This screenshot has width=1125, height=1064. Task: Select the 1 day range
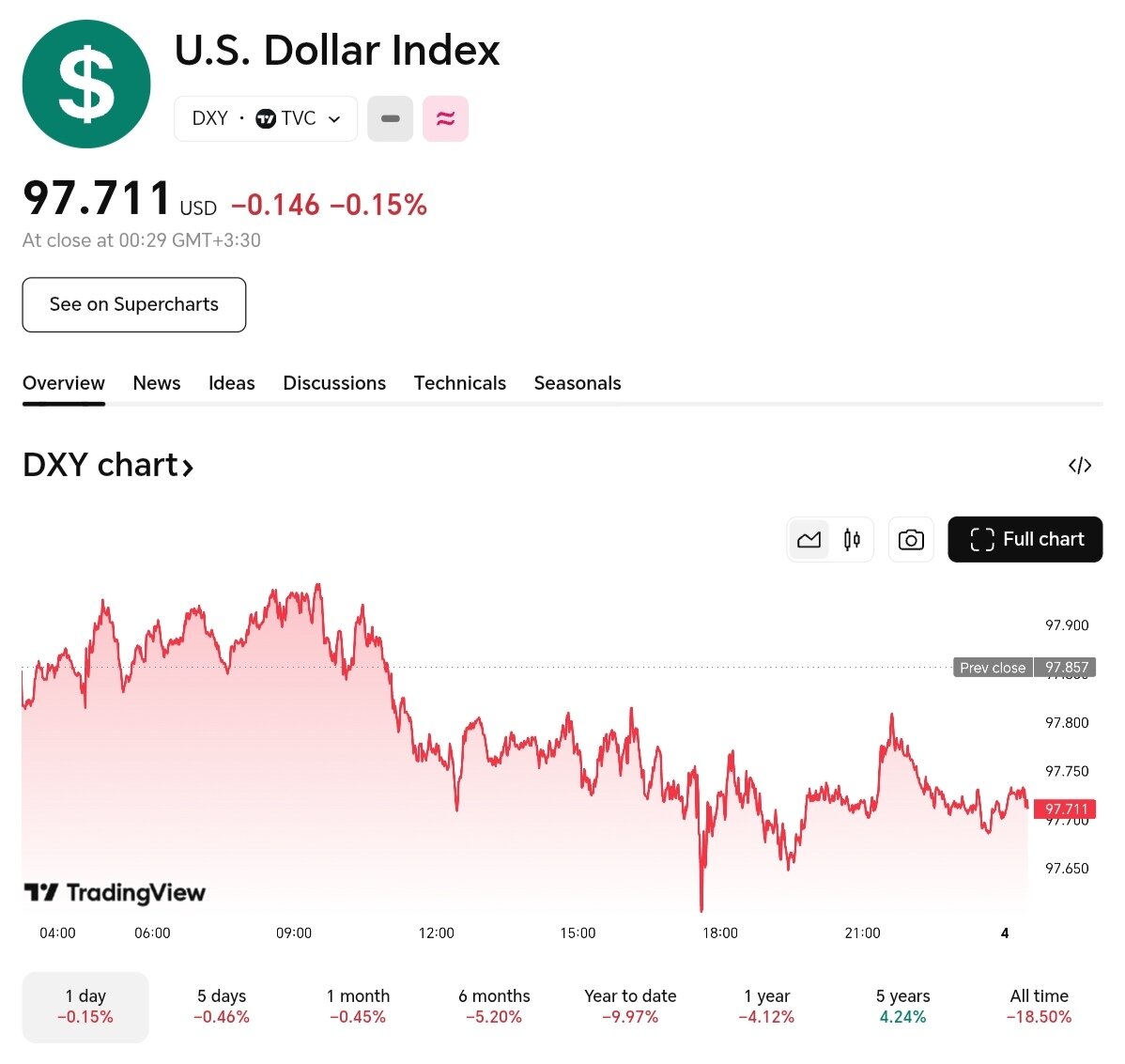(85, 1006)
